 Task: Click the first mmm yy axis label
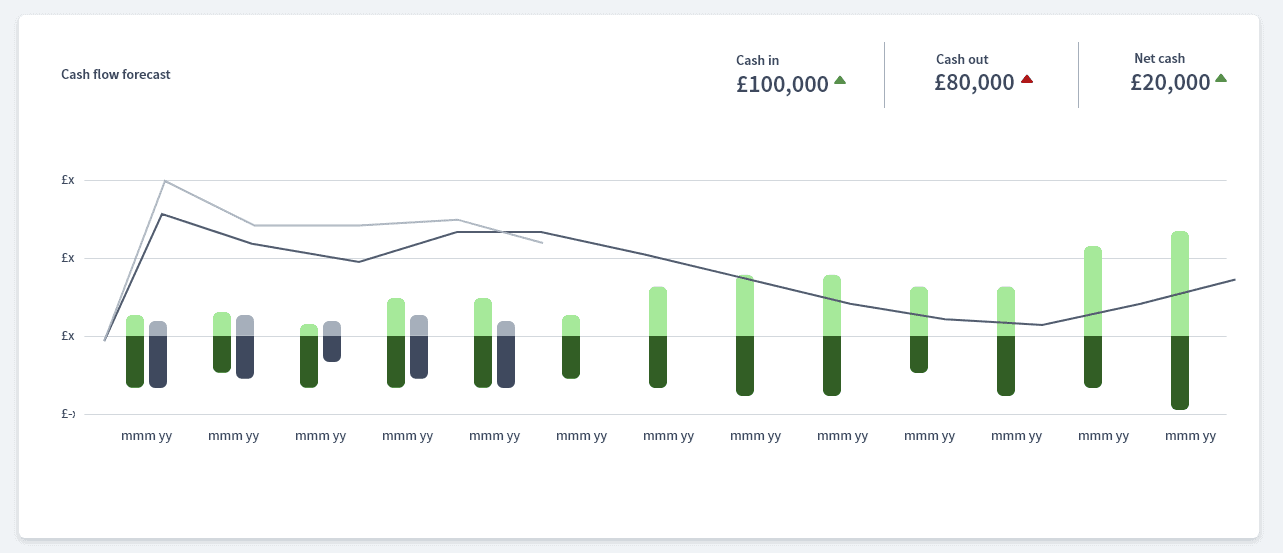(146, 436)
